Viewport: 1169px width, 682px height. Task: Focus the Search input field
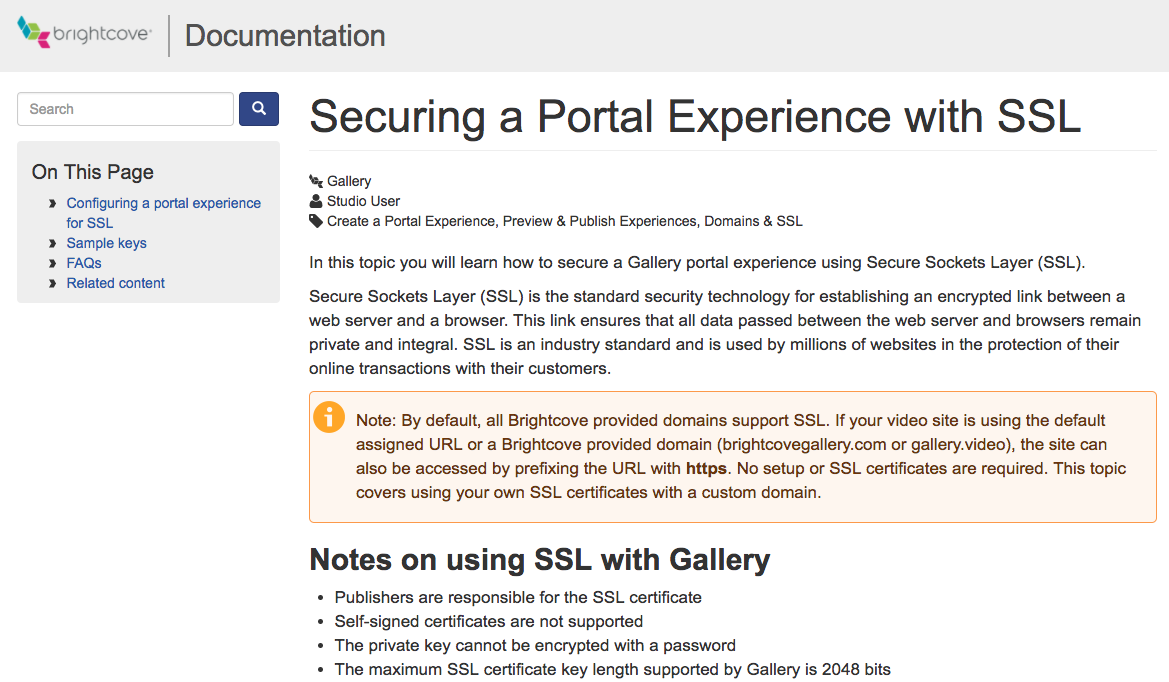[125, 109]
